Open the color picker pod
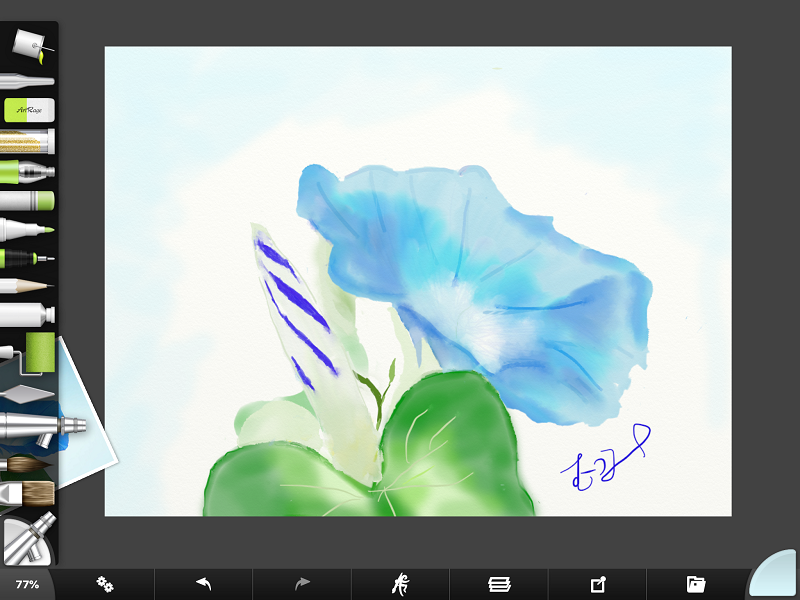The width and height of the screenshot is (800, 600). click(x=776, y=576)
